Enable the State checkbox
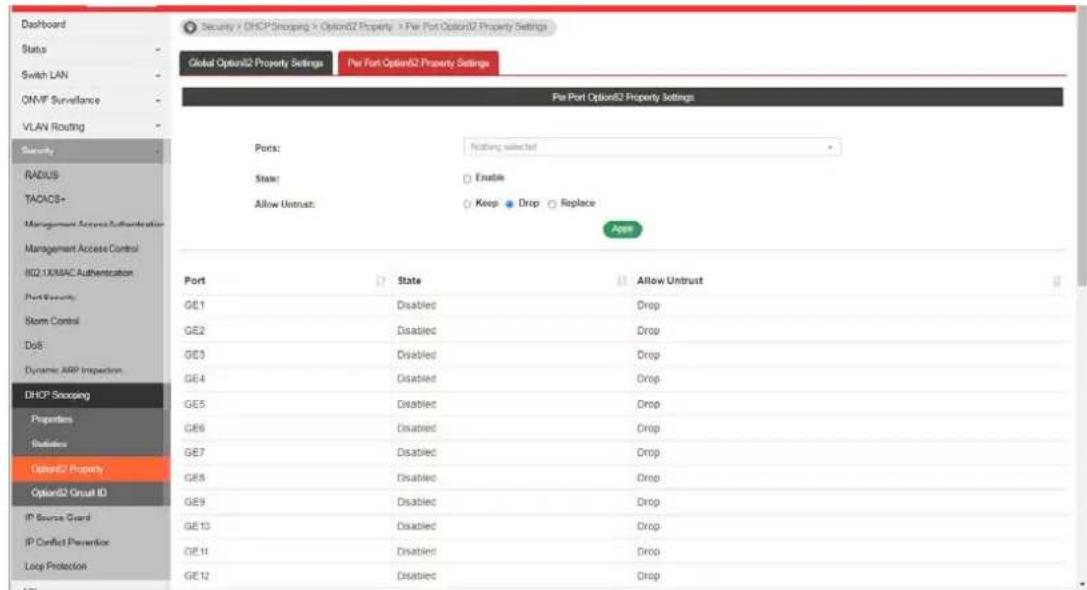 [x=467, y=179]
